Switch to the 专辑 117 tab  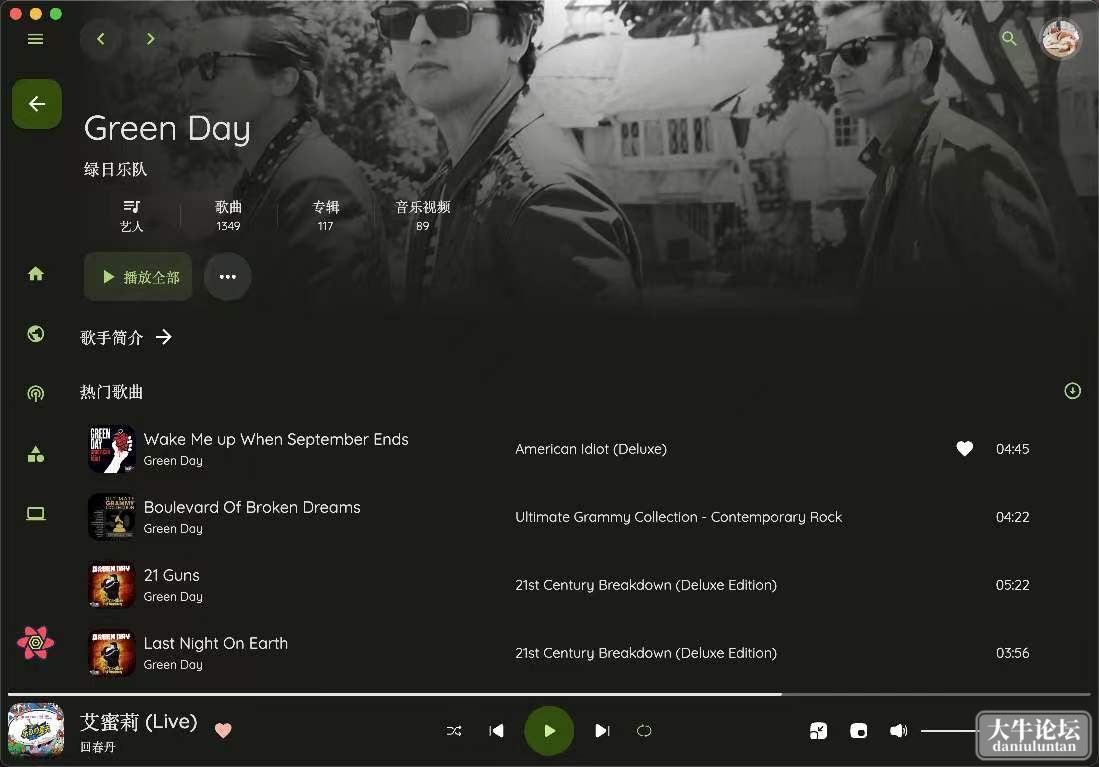click(325, 215)
